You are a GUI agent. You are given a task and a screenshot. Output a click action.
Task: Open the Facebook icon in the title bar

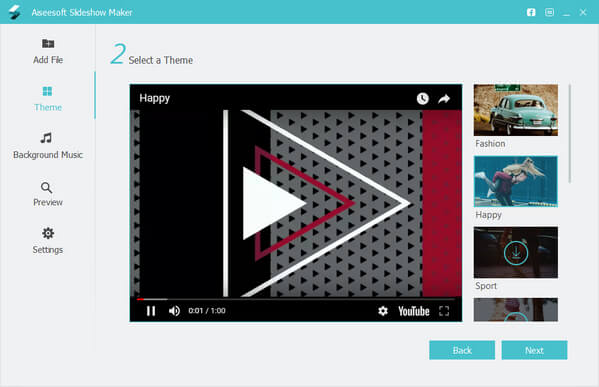pos(531,12)
